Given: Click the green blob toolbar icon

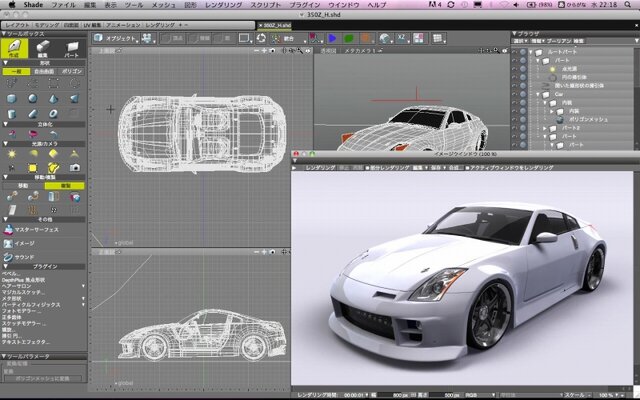Looking at the screenshot, I should 349,38.
